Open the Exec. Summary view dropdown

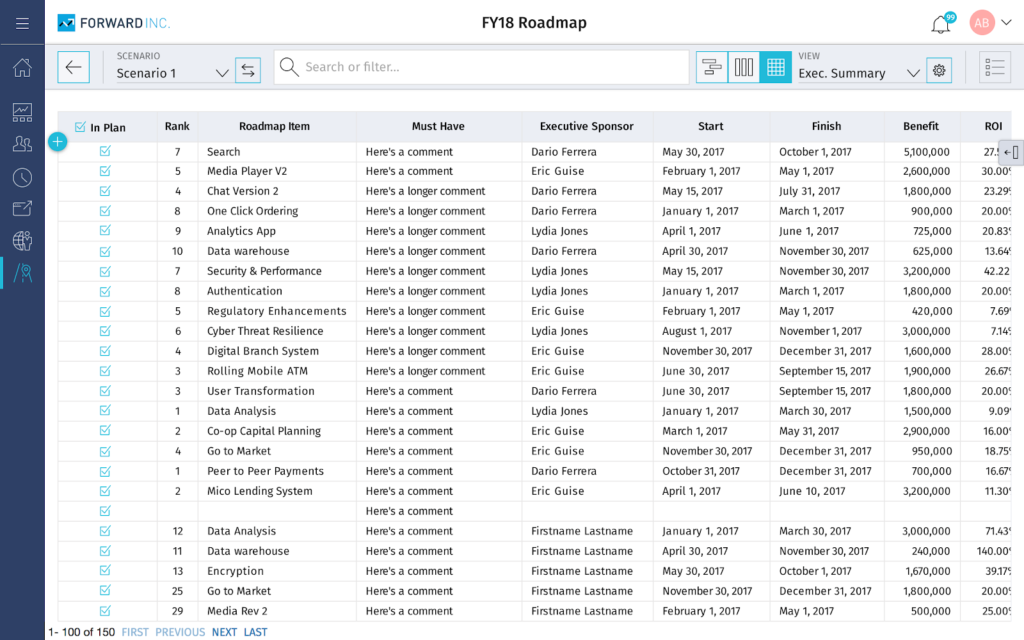[912, 73]
